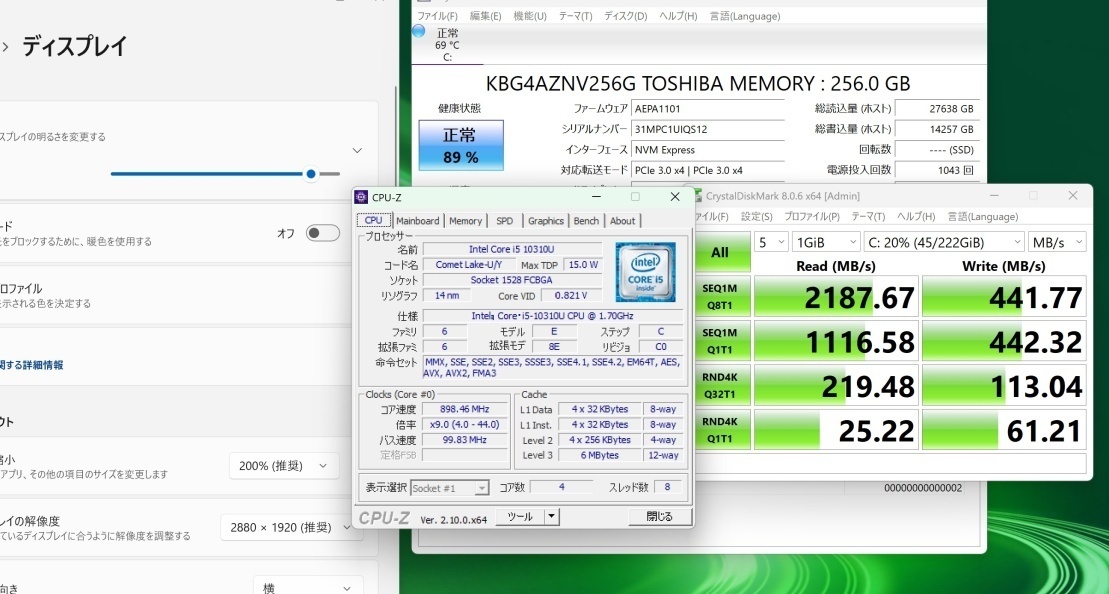
Task: Click the 2187.67 sequential read result
Action: (836, 297)
